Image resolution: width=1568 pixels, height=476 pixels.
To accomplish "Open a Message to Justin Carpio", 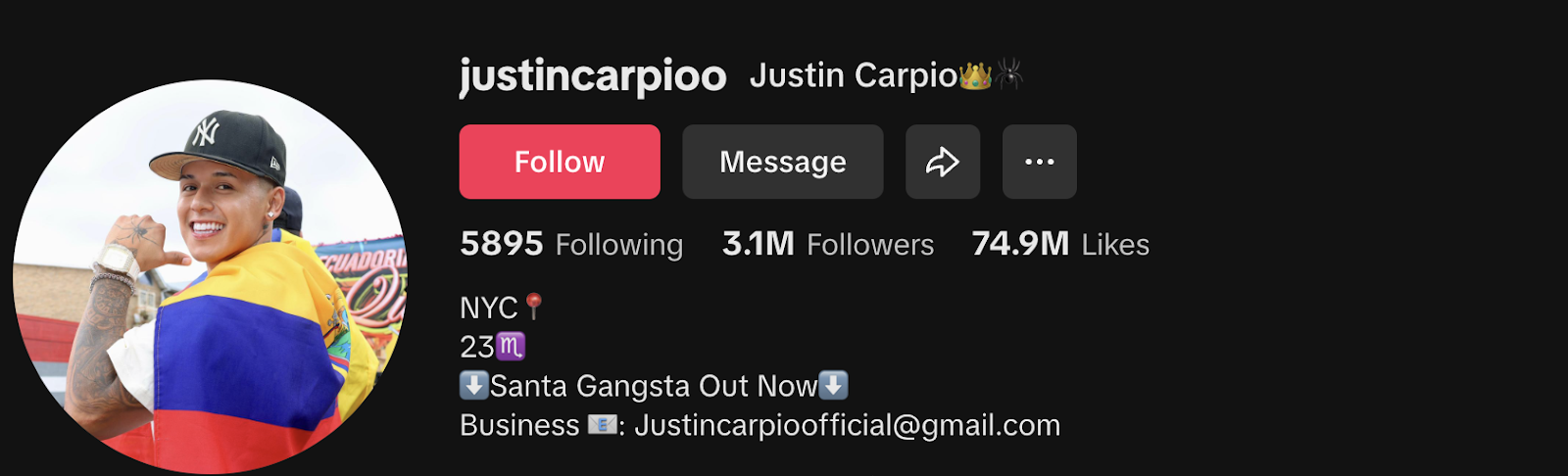I will 783,162.
